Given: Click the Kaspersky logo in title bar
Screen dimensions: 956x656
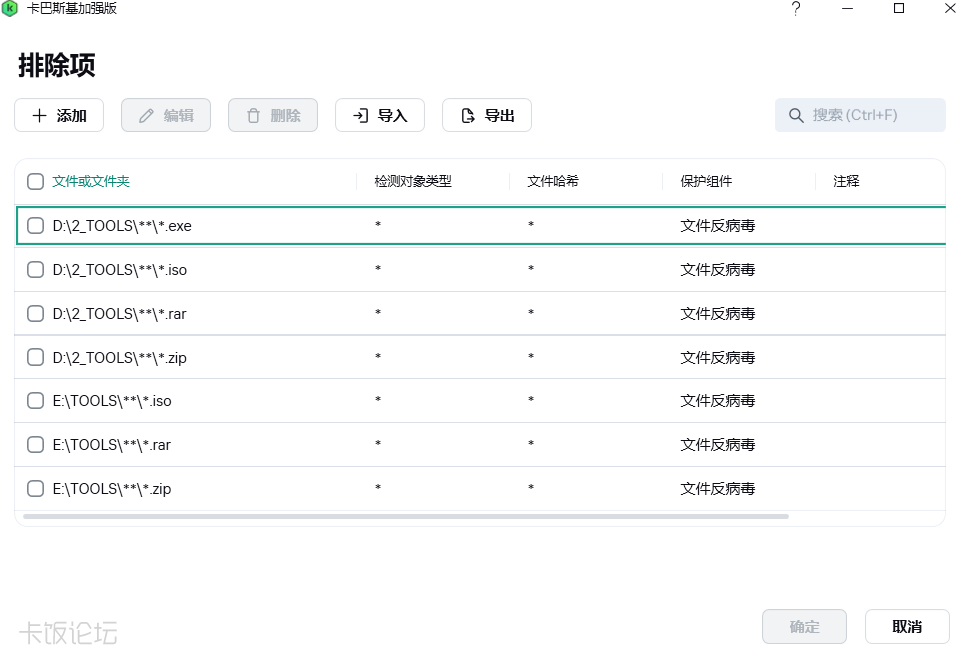Looking at the screenshot, I should coord(9,9).
